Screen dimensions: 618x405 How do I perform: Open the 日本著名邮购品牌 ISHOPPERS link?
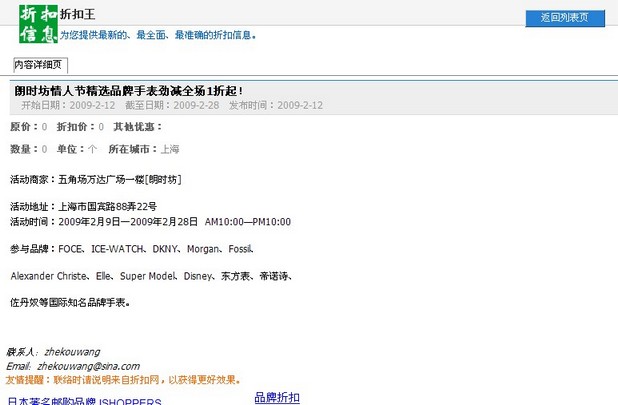tap(85, 401)
